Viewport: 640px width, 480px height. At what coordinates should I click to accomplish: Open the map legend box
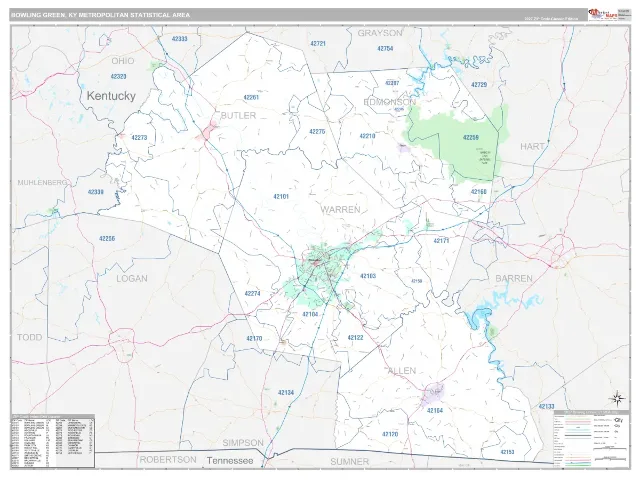pyautogui.click(x=591, y=438)
